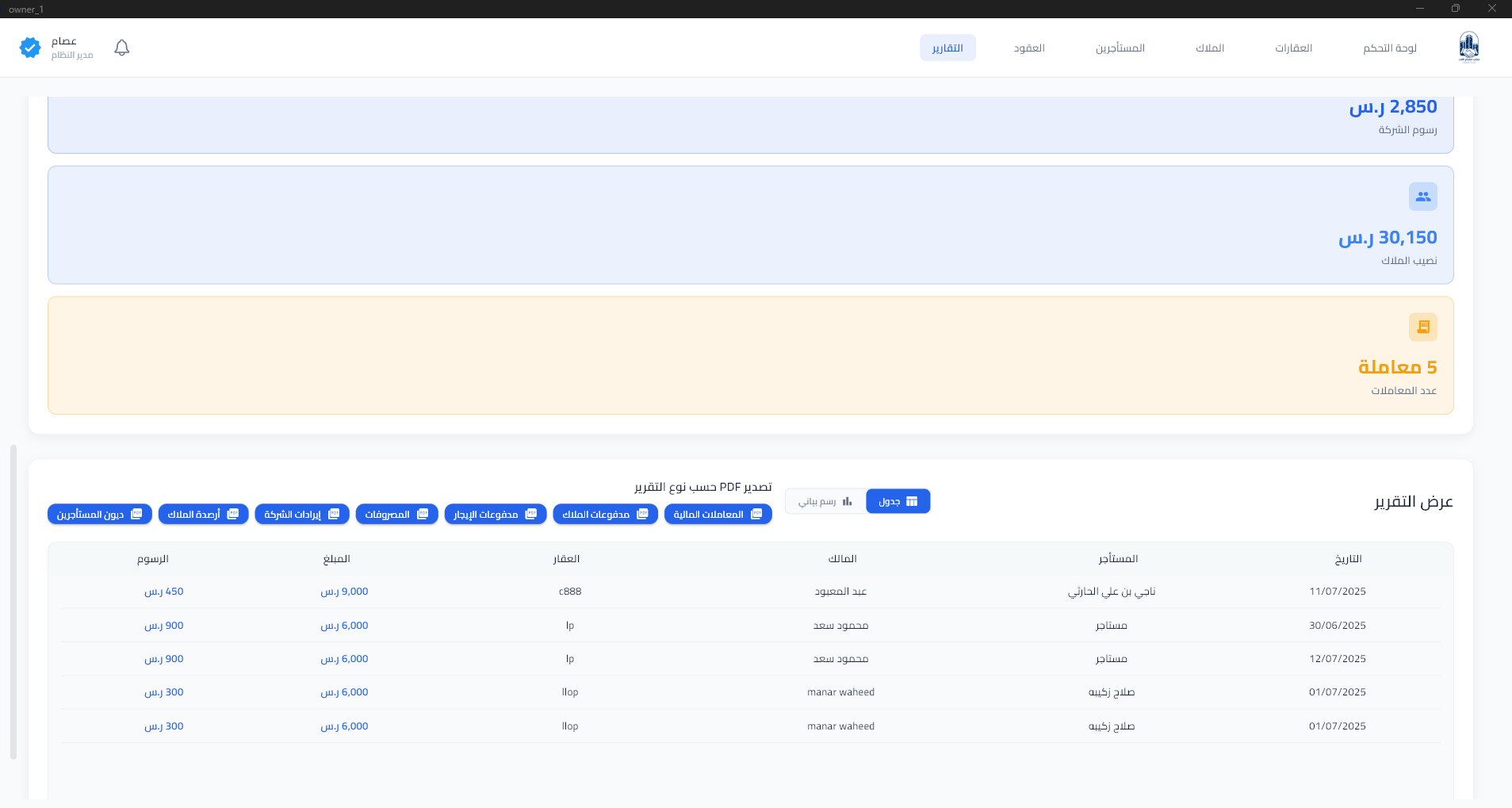Image resolution: width=1512 pixels, height=808 pixels.
Task: Export المعاملات المالية report as PDF
Action: tap(718, 514)
